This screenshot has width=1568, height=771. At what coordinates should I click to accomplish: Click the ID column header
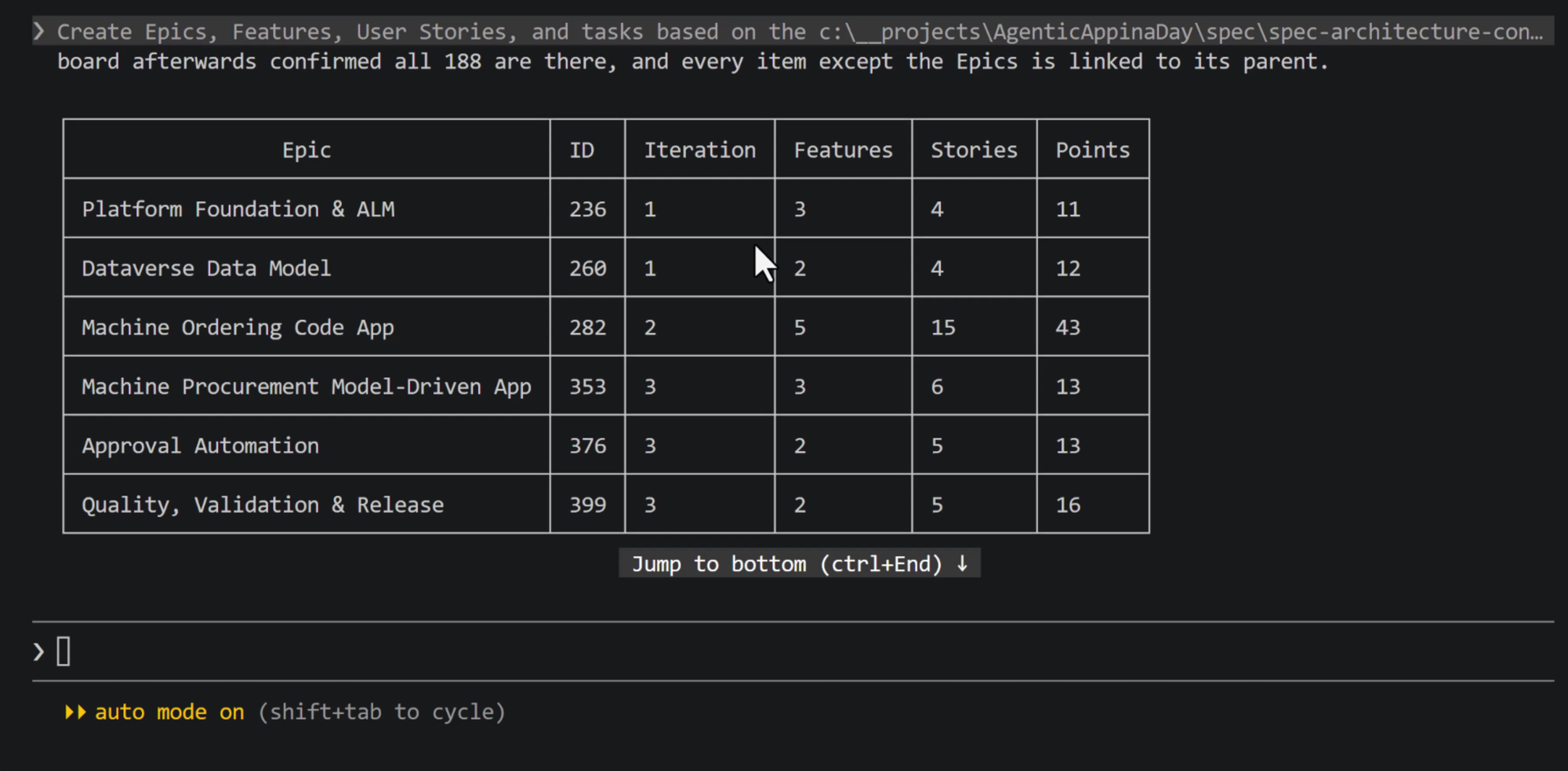pos(587,150)
